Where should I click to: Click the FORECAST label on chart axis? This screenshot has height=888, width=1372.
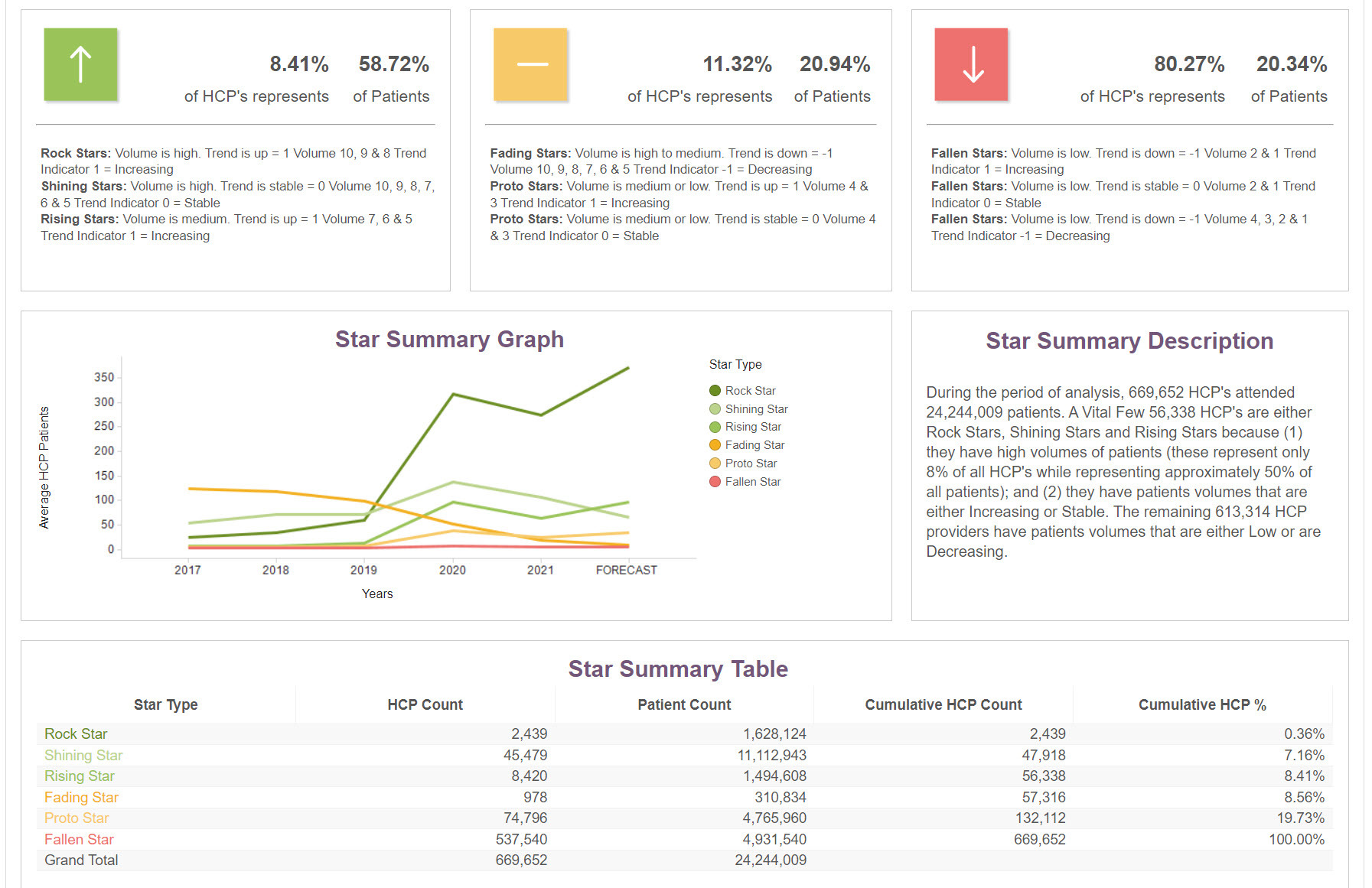(626, 570)
